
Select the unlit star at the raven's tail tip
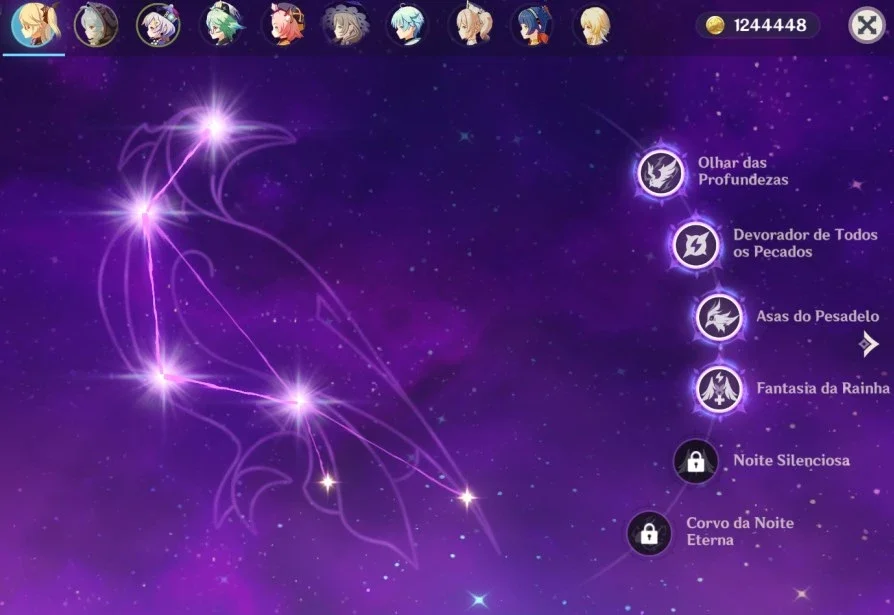[x=466, y=498]
